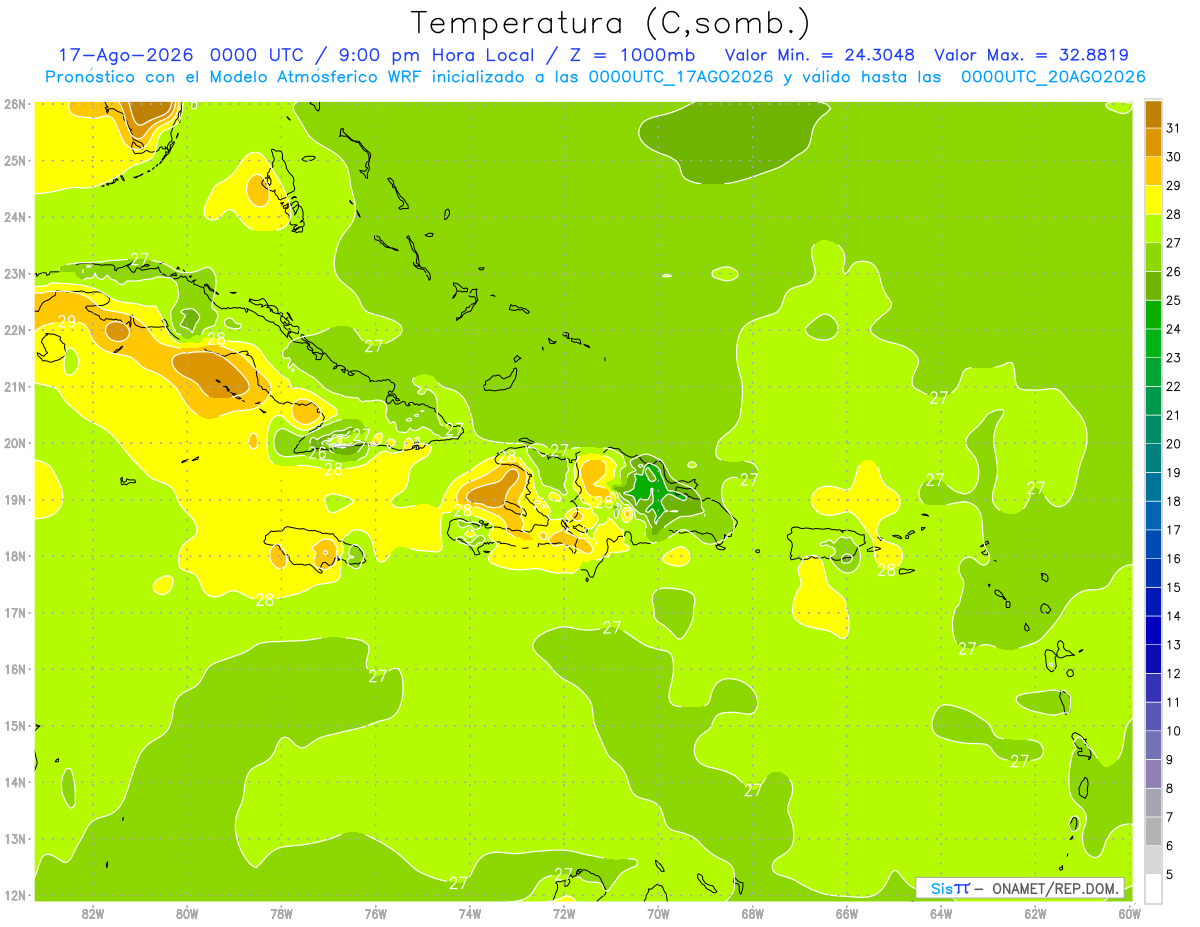This screenshot has height=927, width=1200.
Task: Click the "26" contour label over eastern Cuba
Action: (317, 453)
